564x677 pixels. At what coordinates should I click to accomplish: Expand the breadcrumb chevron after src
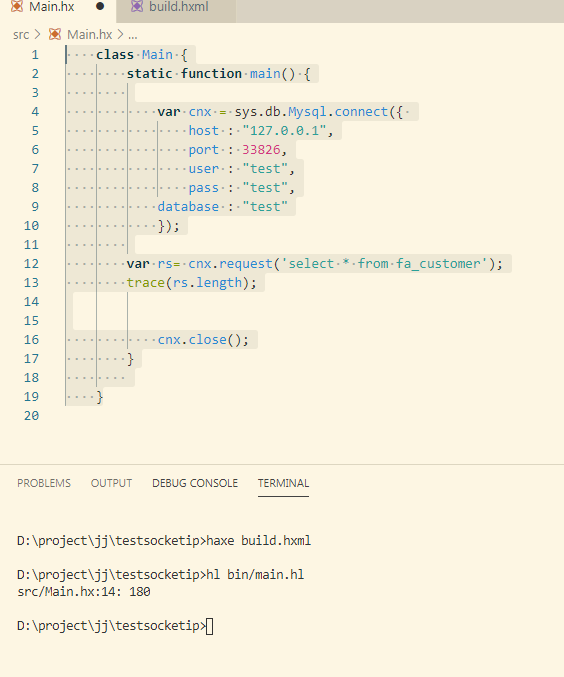pos(38,35)
